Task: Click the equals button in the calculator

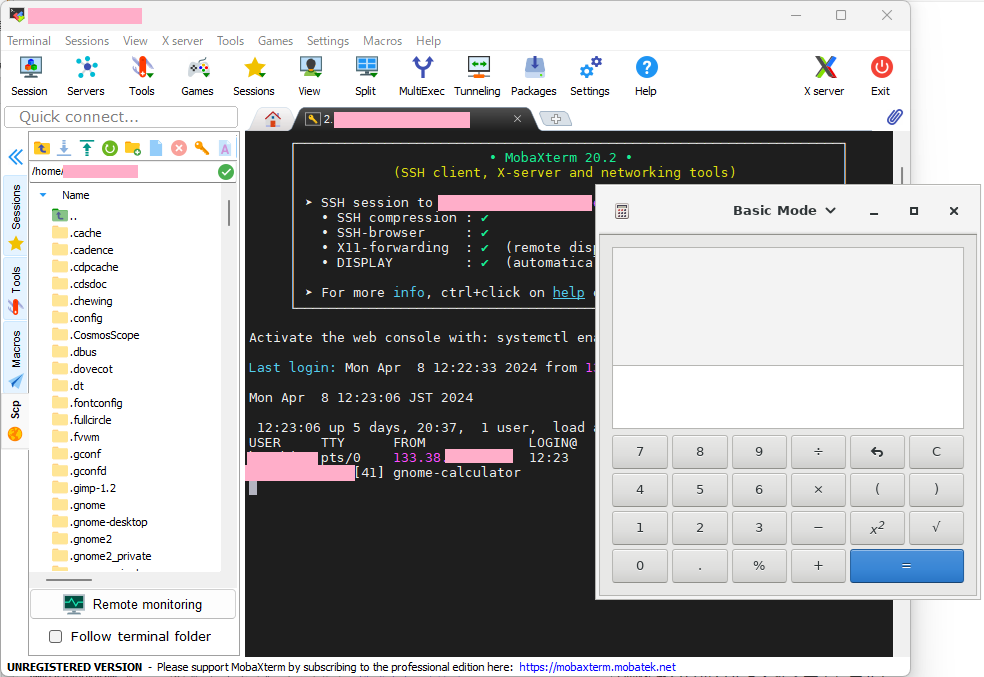Action: tap(907, 566)
